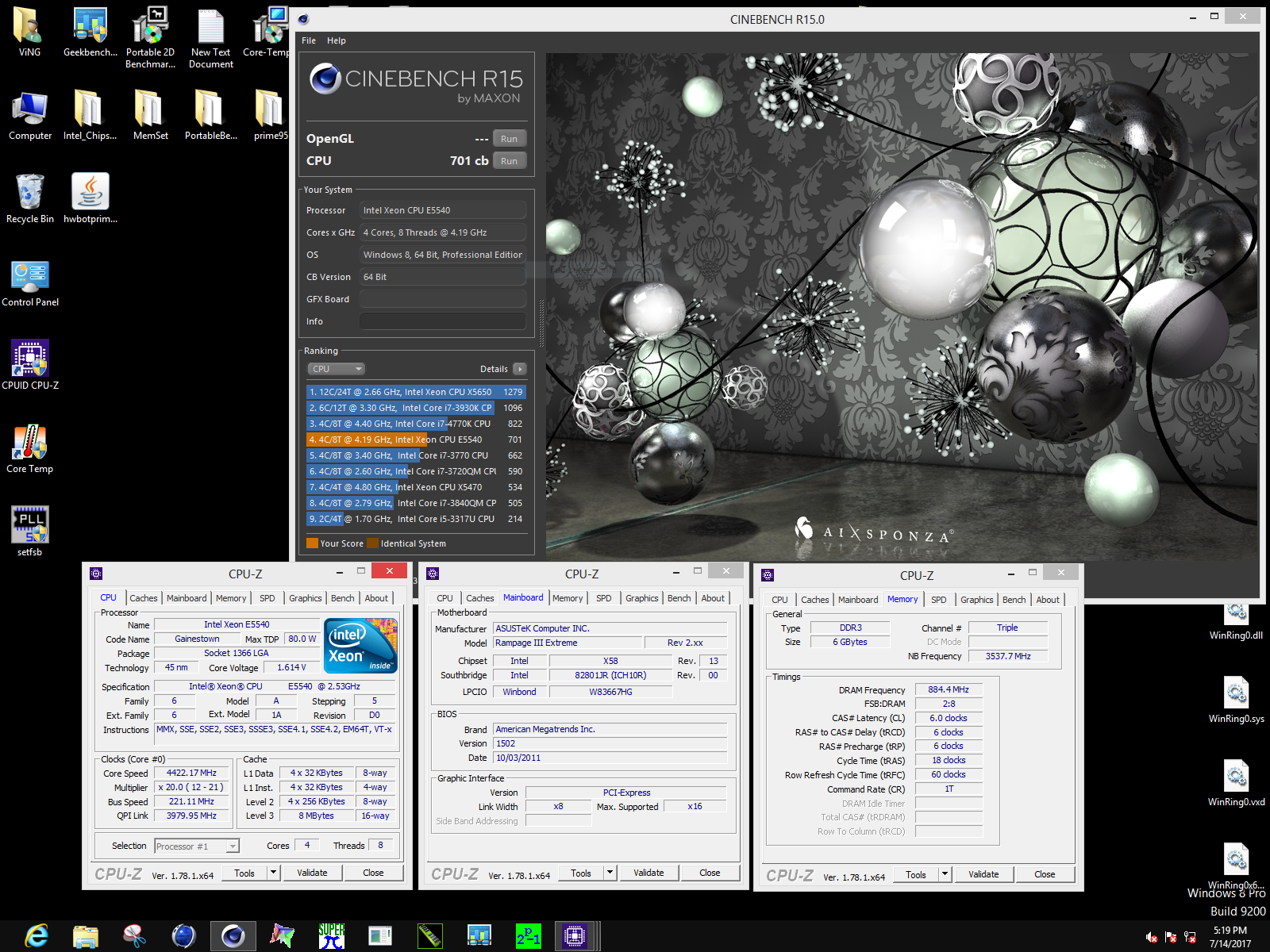Expand Tools dropdown arrow in middle CPU-Z
1270x952 pixels.
click(610, 873)
